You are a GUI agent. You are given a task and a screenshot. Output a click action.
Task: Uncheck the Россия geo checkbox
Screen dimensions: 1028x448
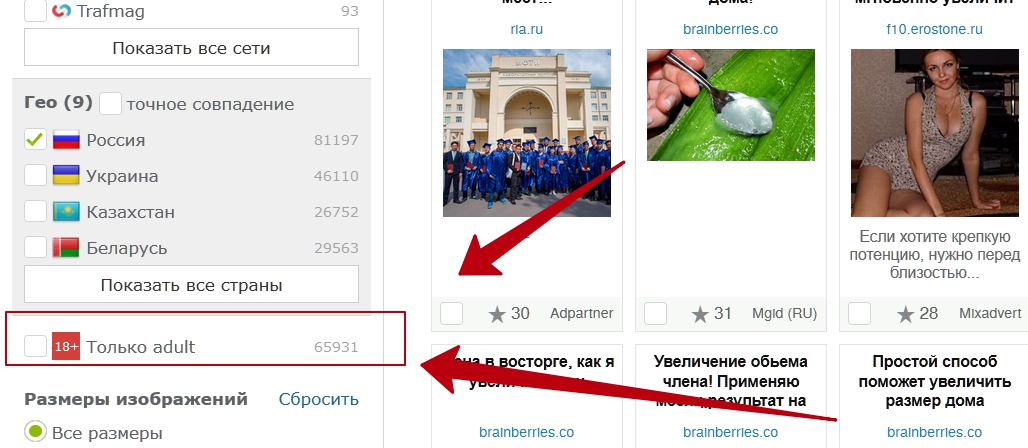tap(35, 140)
